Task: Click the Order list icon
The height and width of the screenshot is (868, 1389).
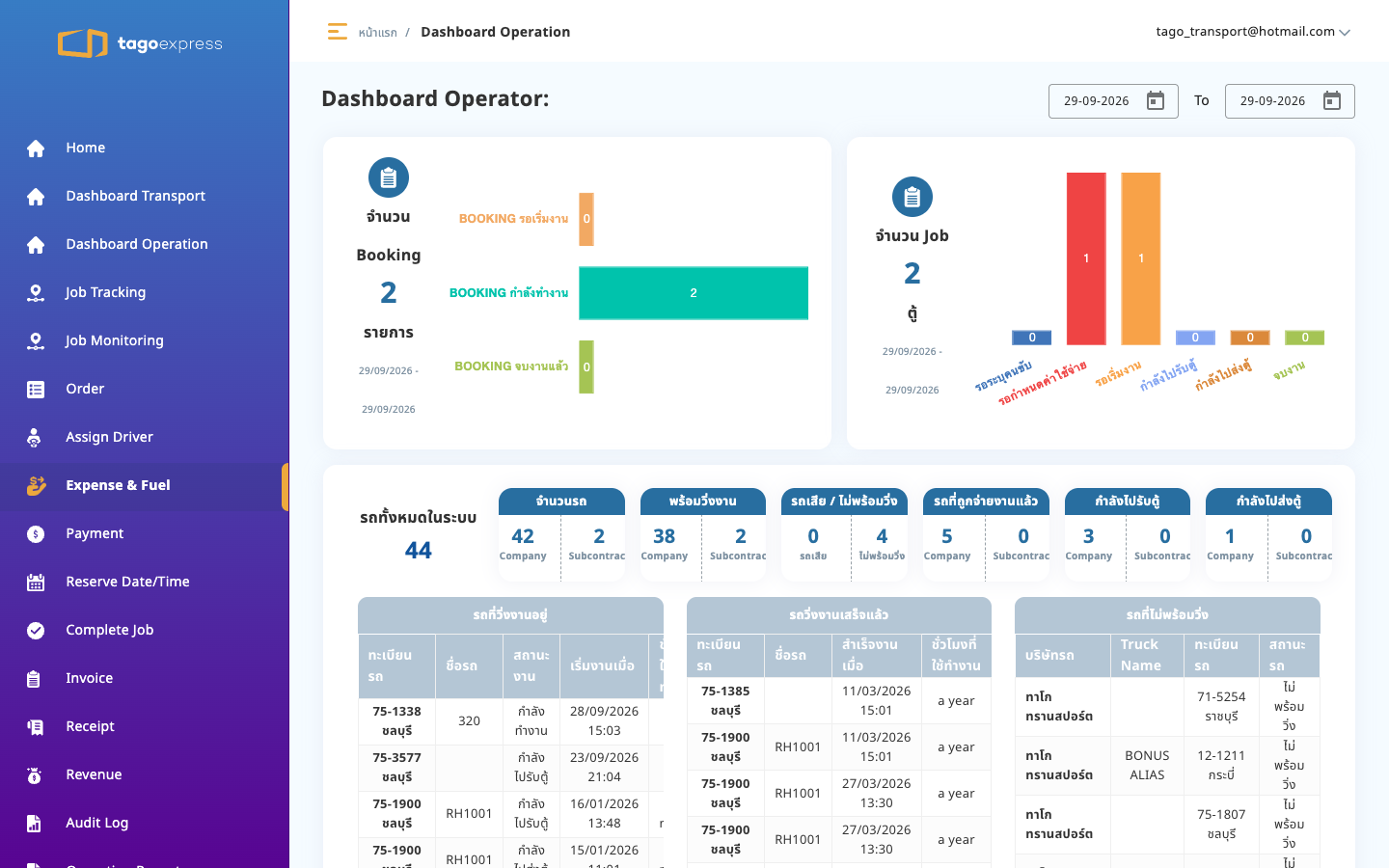Action: click(36, 389)
